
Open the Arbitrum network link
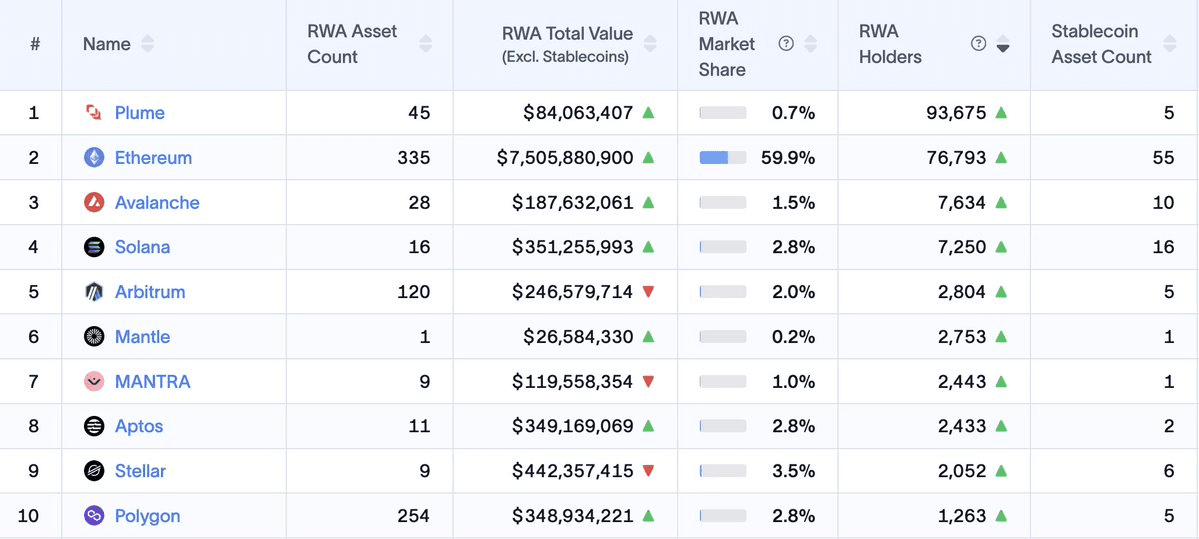point(150,292)
